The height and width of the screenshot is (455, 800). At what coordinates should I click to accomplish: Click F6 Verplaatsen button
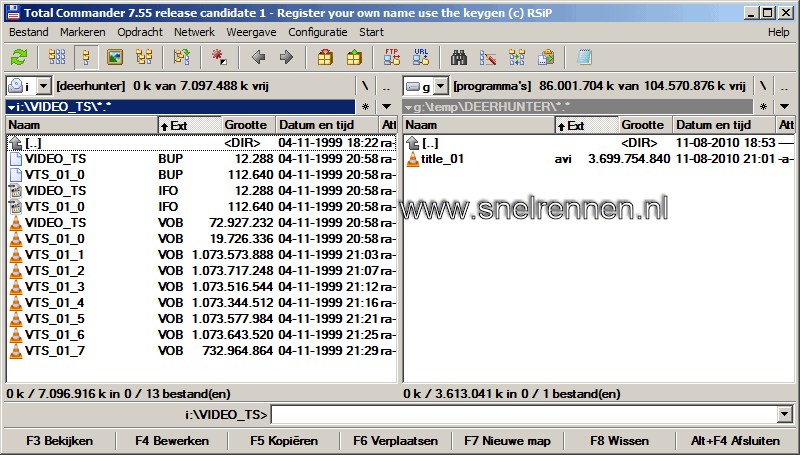coord(395,441)
